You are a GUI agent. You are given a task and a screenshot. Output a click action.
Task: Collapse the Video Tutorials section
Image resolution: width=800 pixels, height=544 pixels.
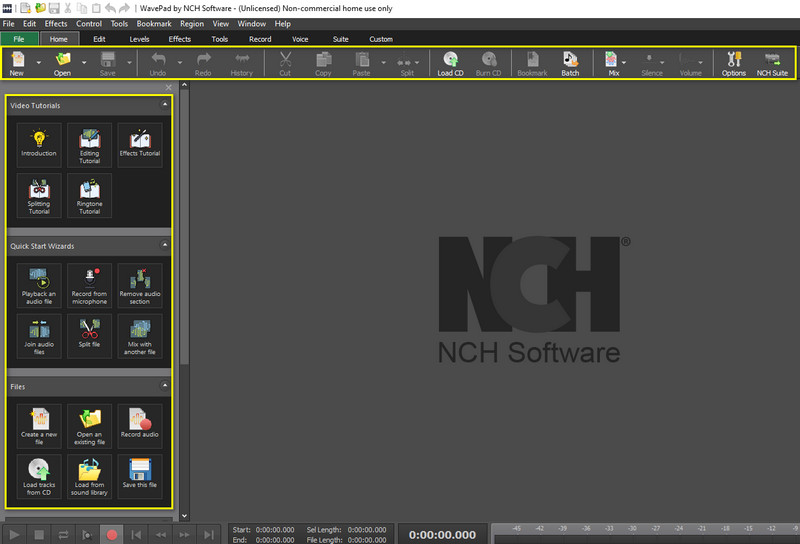click(164, 105)
